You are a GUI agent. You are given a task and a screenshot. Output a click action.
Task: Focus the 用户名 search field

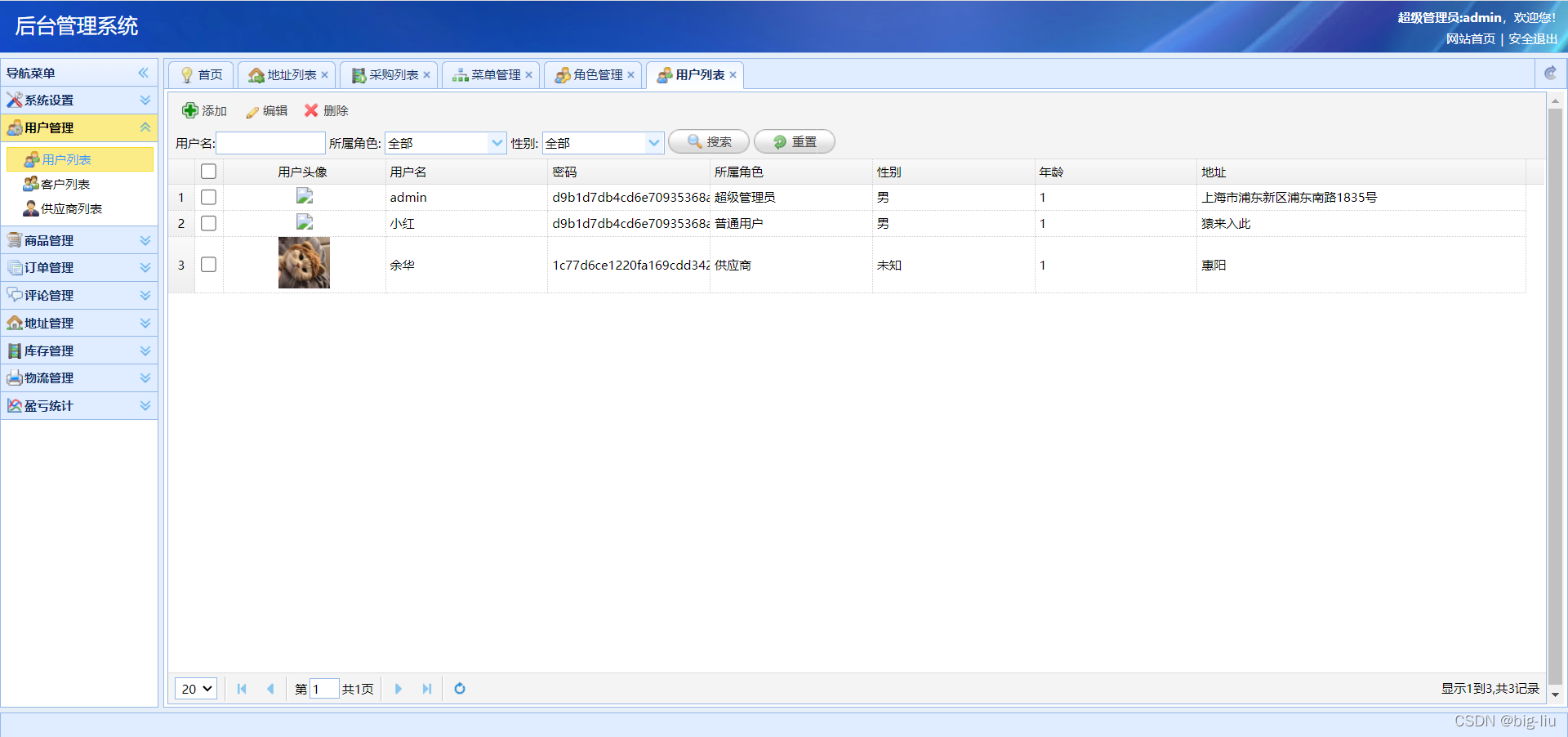click(x=270, y=143)
